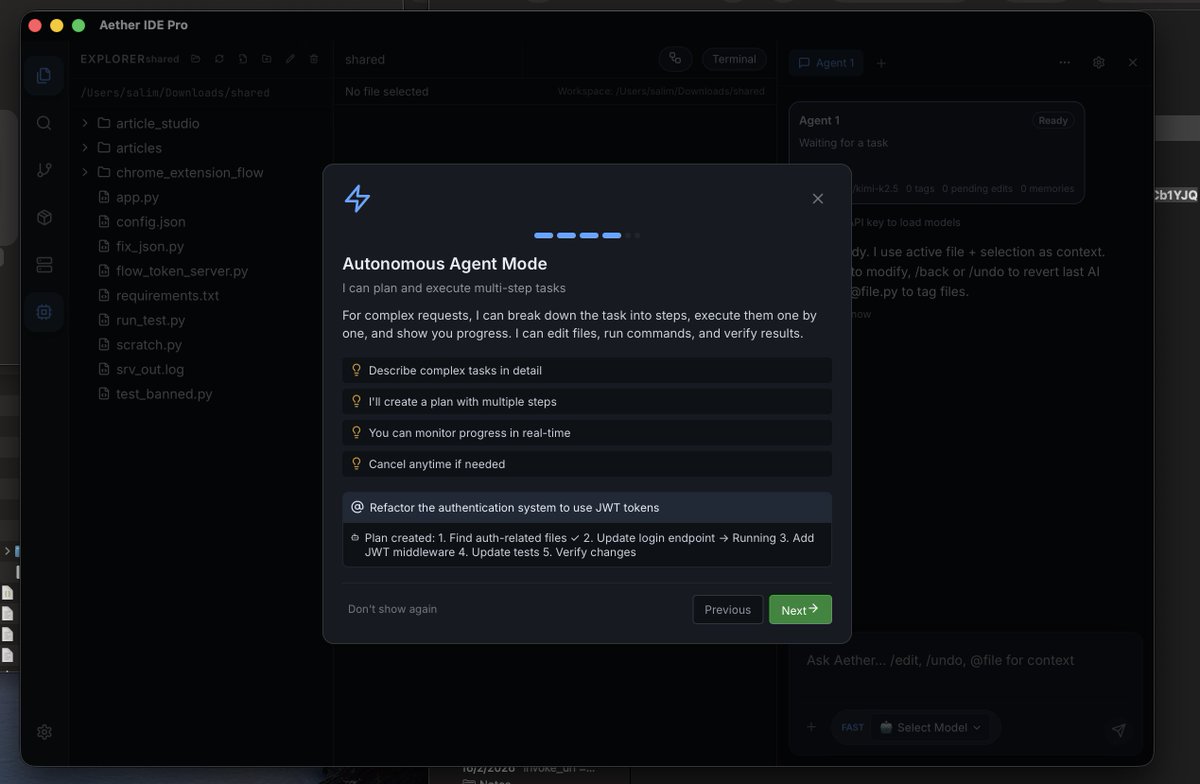Switch to the Agent 1 tab
Viewport: 1200px width, 784px height.
(826, 62)
